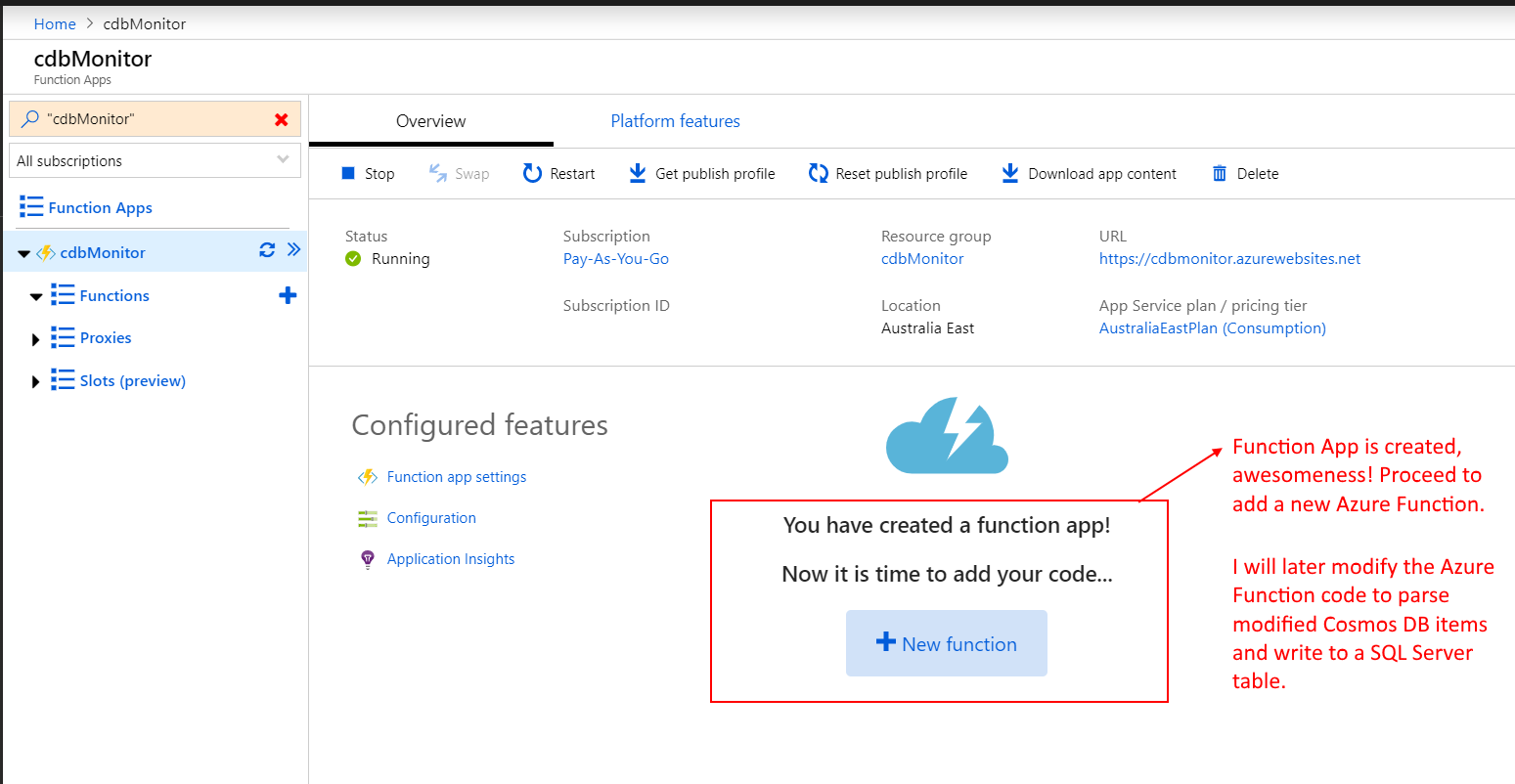Viewport: 1515px width, 784px height.
Task: Open Application Insights configured feature
Action: (450, 559)
